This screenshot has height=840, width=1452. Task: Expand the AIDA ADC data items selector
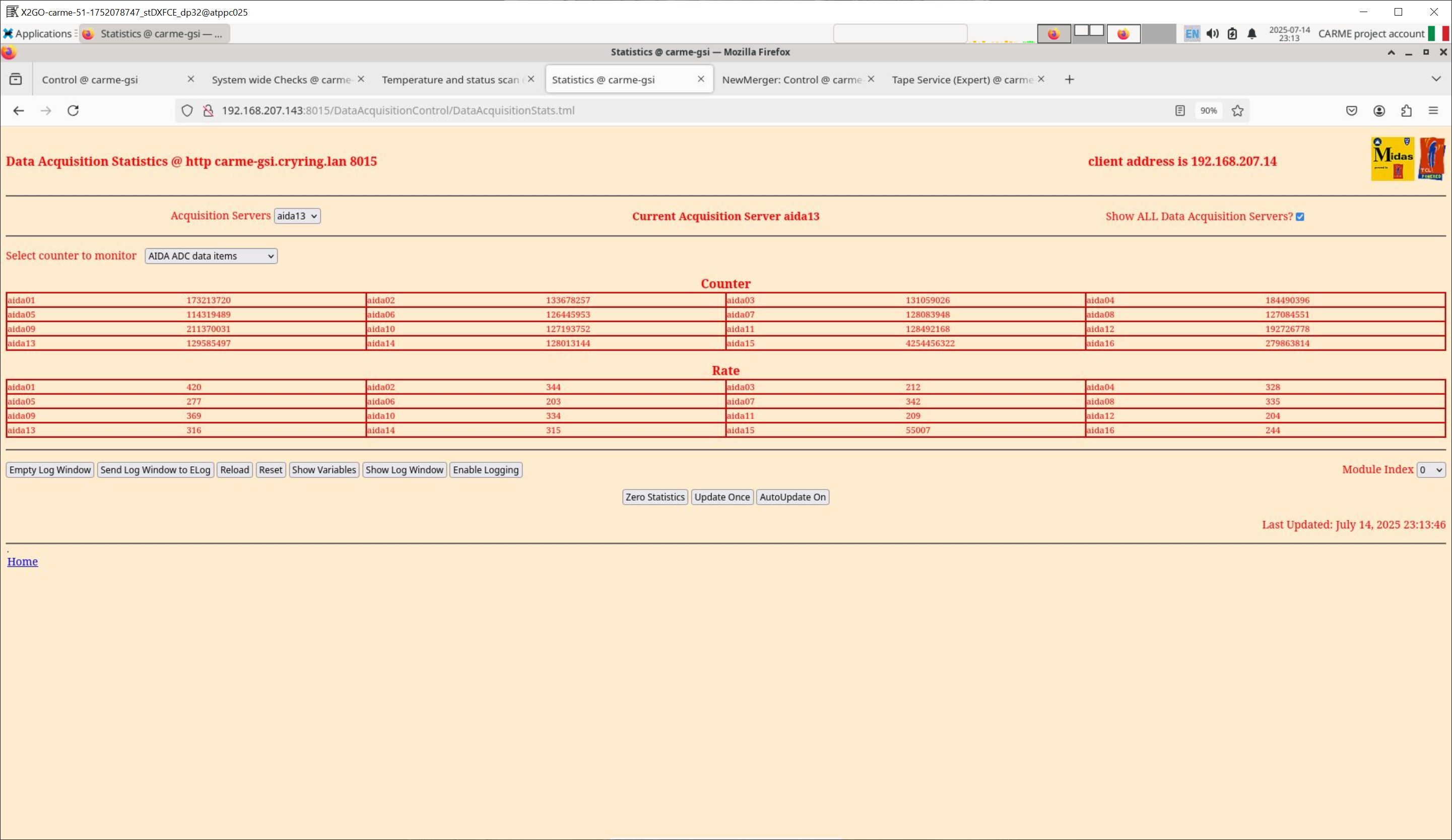tap(211, 256)
